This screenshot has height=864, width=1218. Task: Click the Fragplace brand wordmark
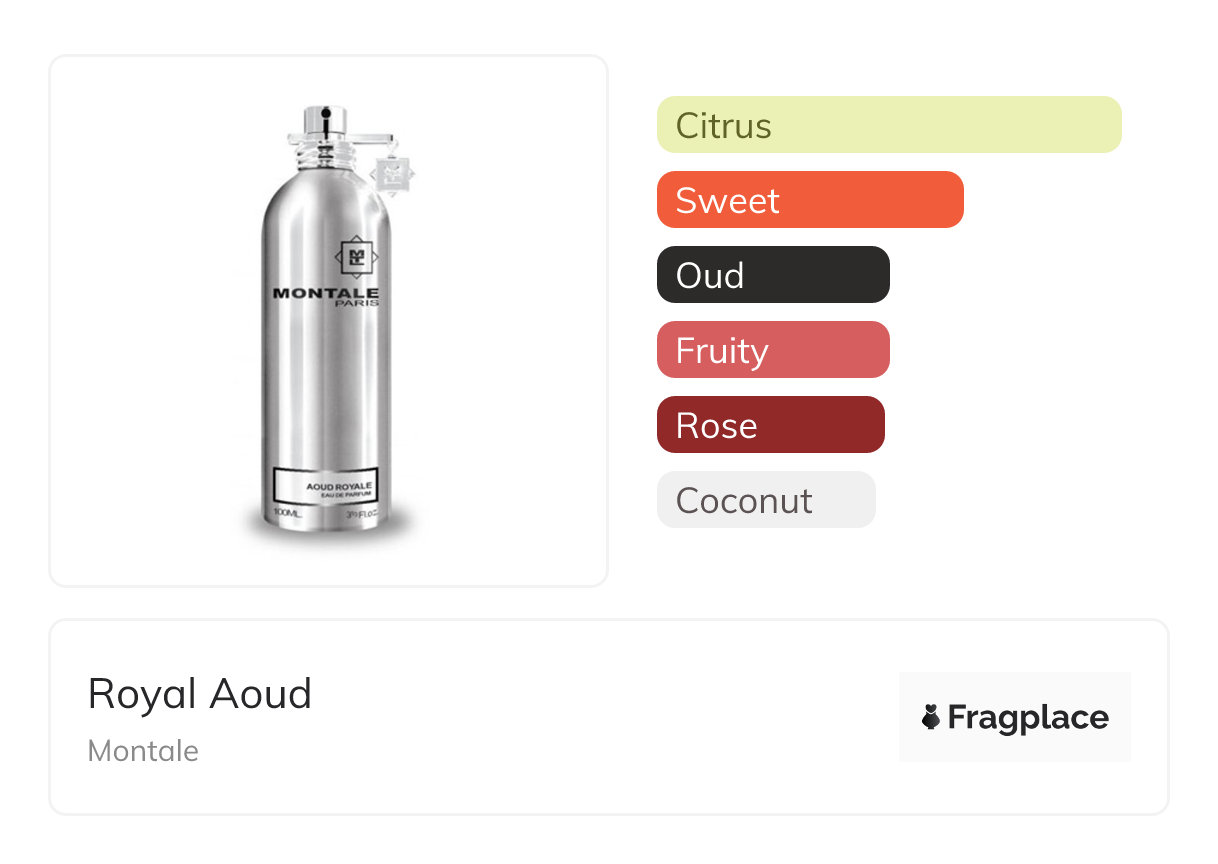(x=1028, y=717)
